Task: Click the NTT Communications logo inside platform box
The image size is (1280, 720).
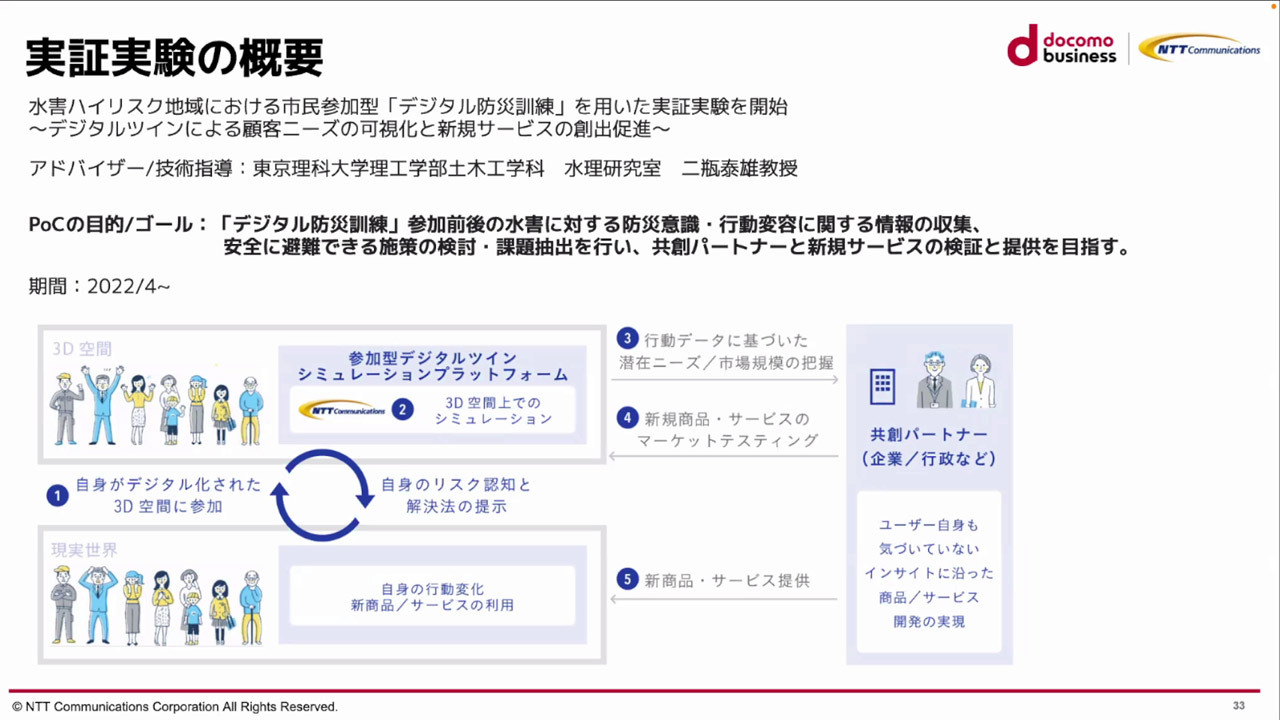Action: click(x=342, y=409)
